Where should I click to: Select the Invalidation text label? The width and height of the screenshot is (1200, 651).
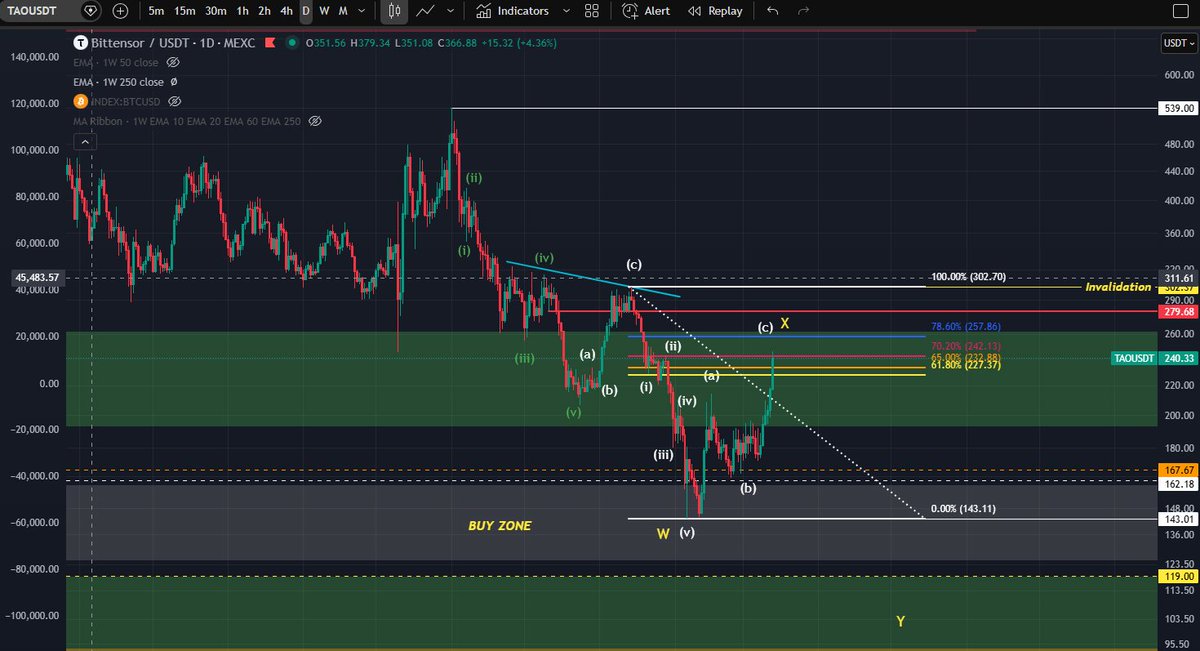1118,286
